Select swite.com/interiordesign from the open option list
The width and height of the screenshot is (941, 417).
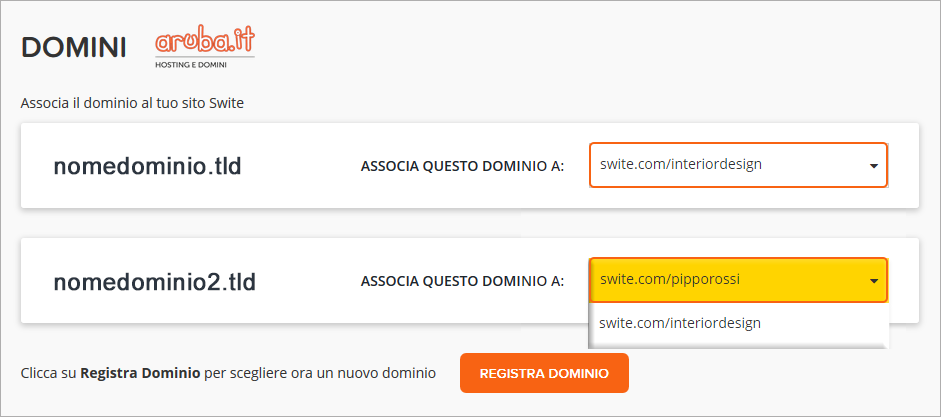pos(738,323)
